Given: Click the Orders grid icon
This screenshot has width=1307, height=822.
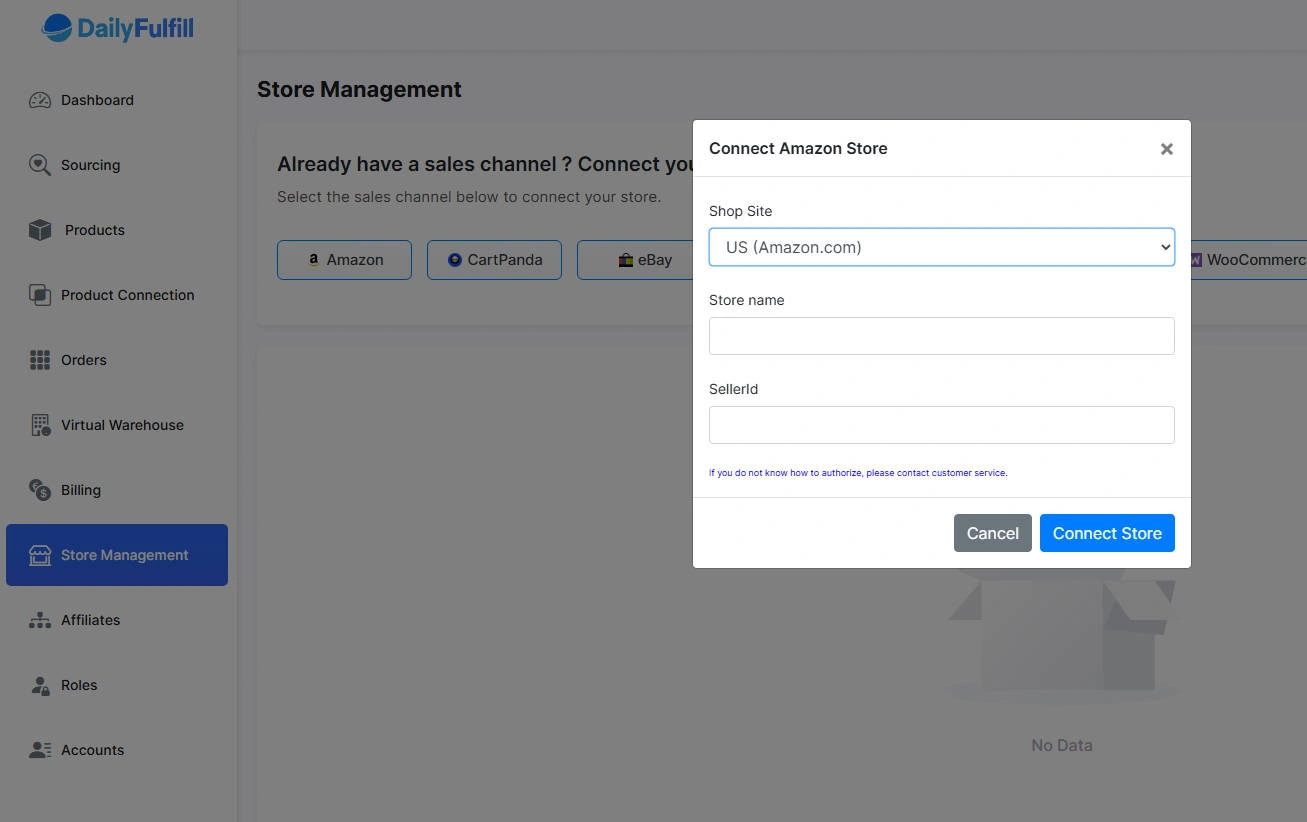Looking at the screenshot, I should (40, 360).
